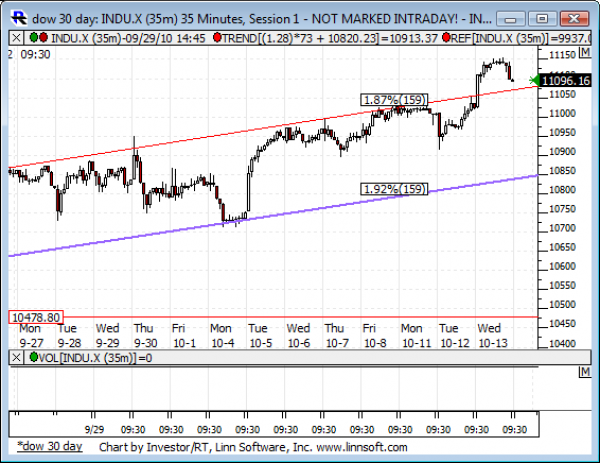600x463 pixels.
Task: Click the Wed 9-29 date label
Action: (x=108, y=336)
